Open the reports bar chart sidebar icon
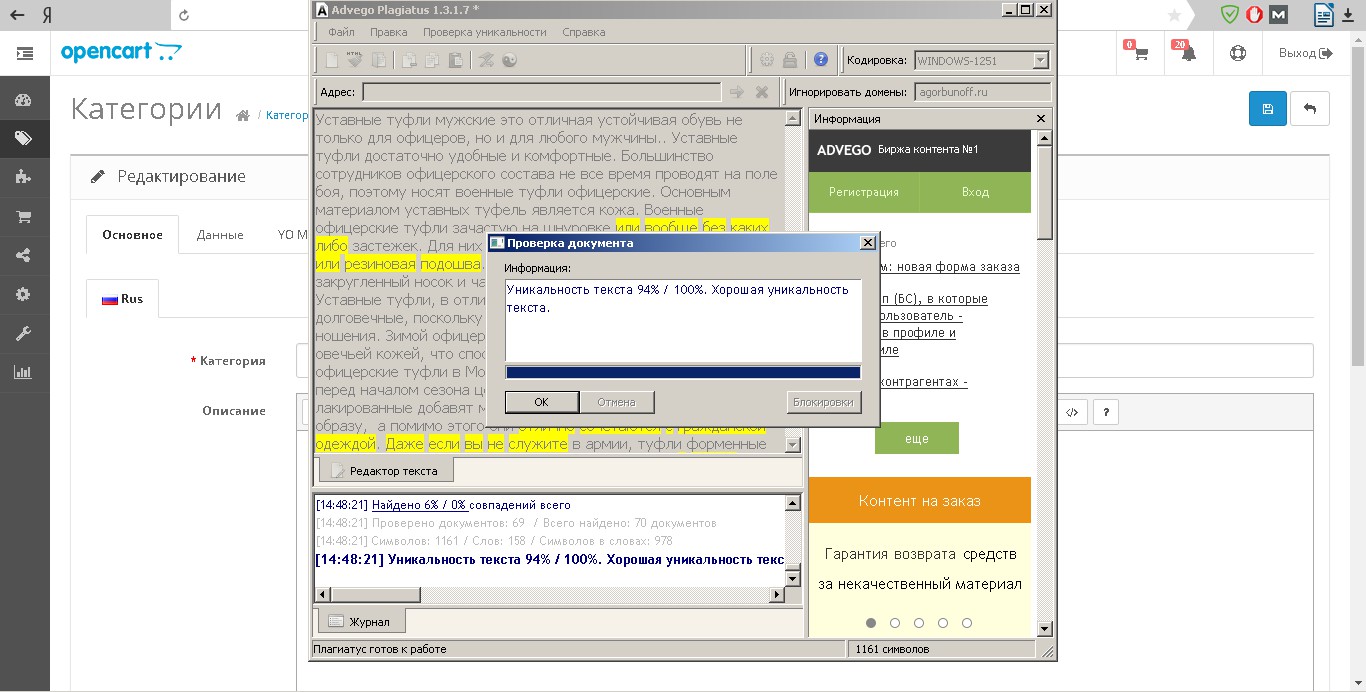Screen dimensions: 1366x692 click(x=23, y=372)
